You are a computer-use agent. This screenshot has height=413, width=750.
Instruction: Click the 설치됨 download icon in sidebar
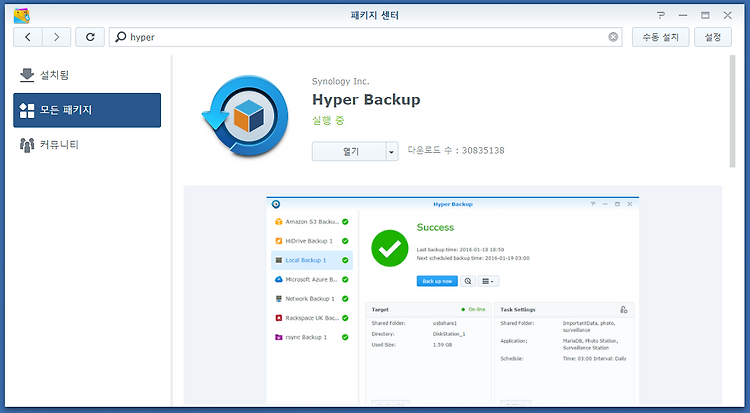27,75
